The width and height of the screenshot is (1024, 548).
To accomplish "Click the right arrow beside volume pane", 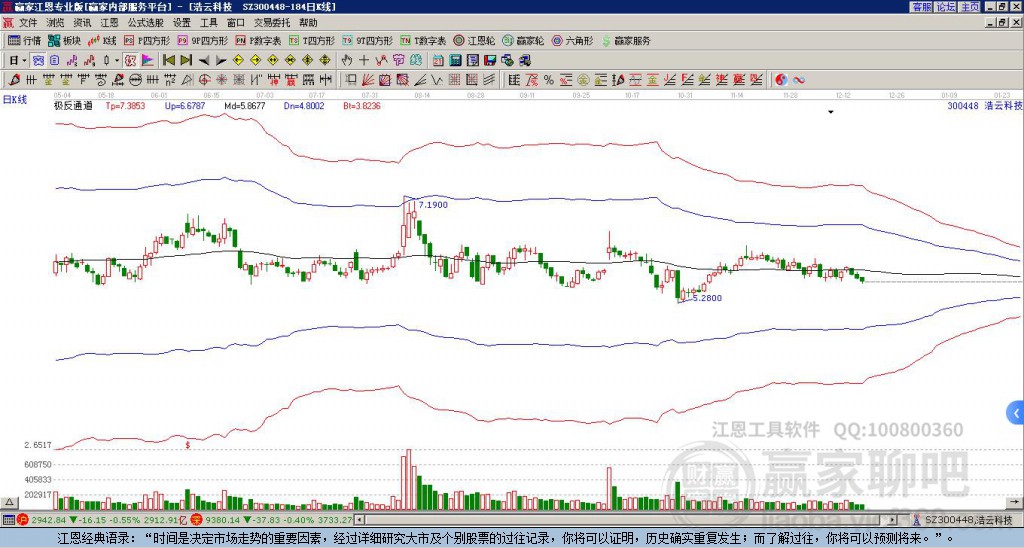I will coord(1016,502).
